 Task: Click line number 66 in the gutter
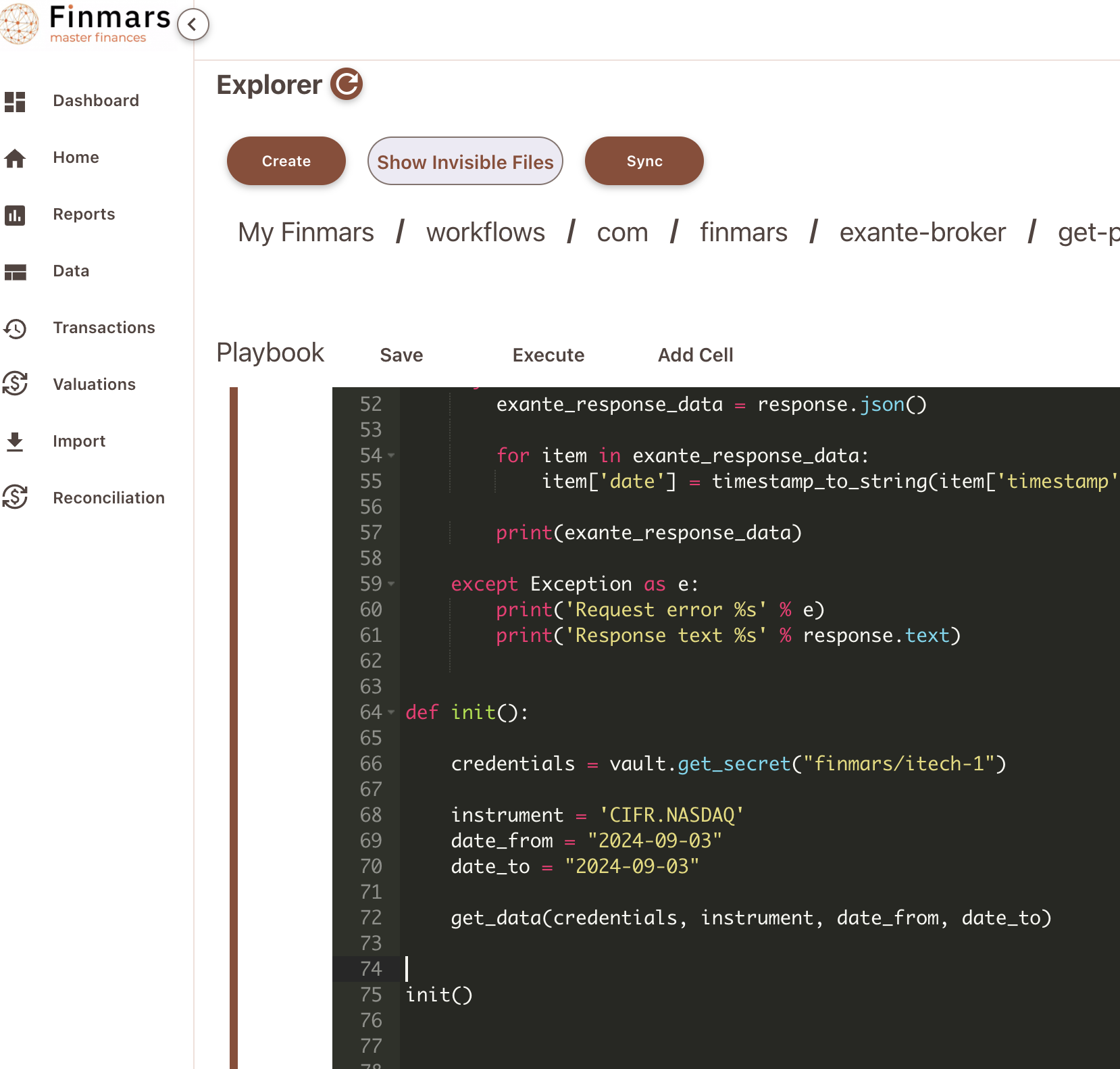click(371, 764)
